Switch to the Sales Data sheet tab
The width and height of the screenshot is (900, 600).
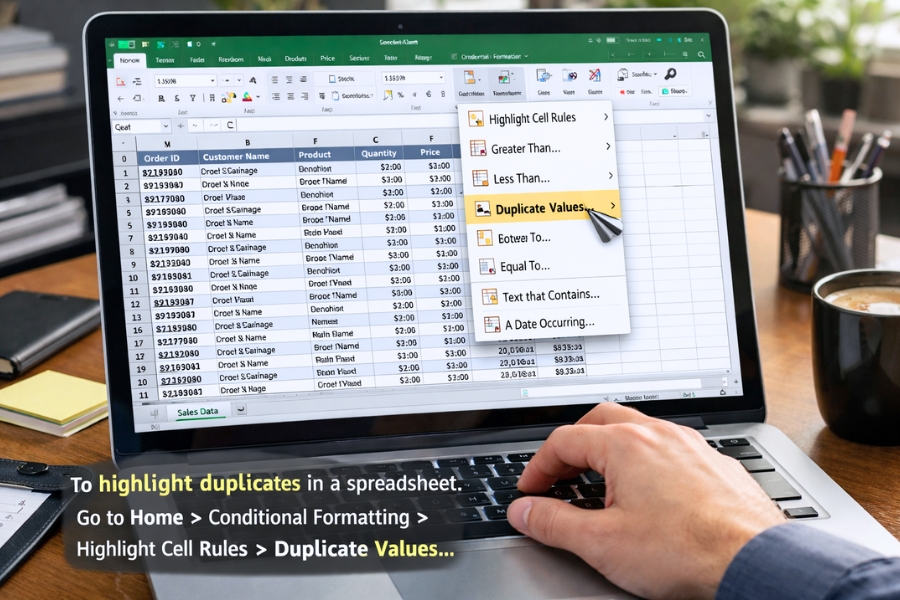pos(196,411)
